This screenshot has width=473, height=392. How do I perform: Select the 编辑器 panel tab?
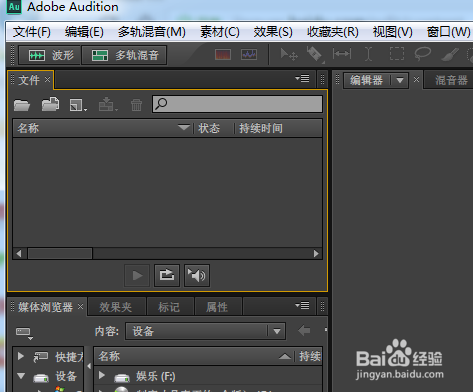[x=366, y=80]
